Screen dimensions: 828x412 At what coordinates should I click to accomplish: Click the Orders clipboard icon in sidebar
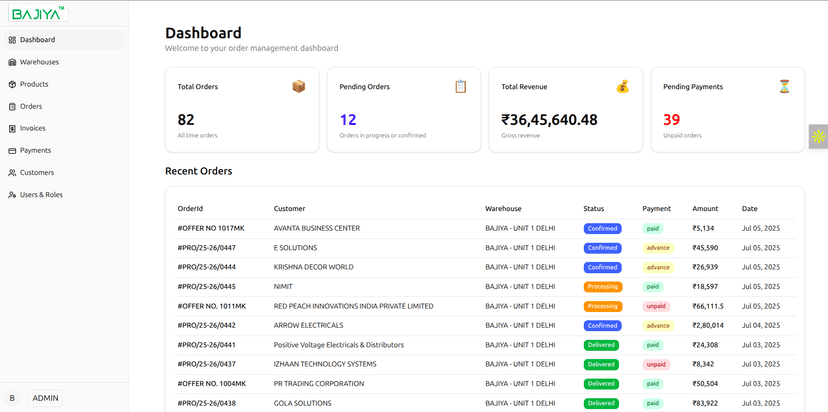13,107
